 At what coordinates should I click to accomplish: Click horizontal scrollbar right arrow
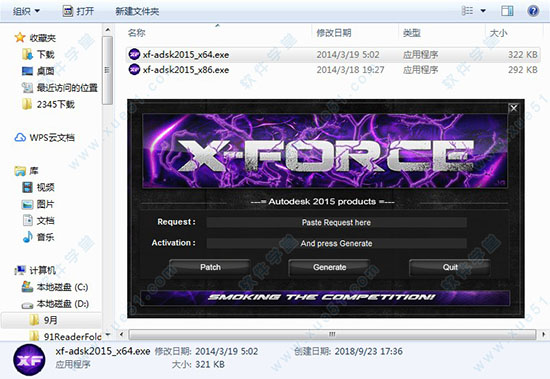pos(543,334)
